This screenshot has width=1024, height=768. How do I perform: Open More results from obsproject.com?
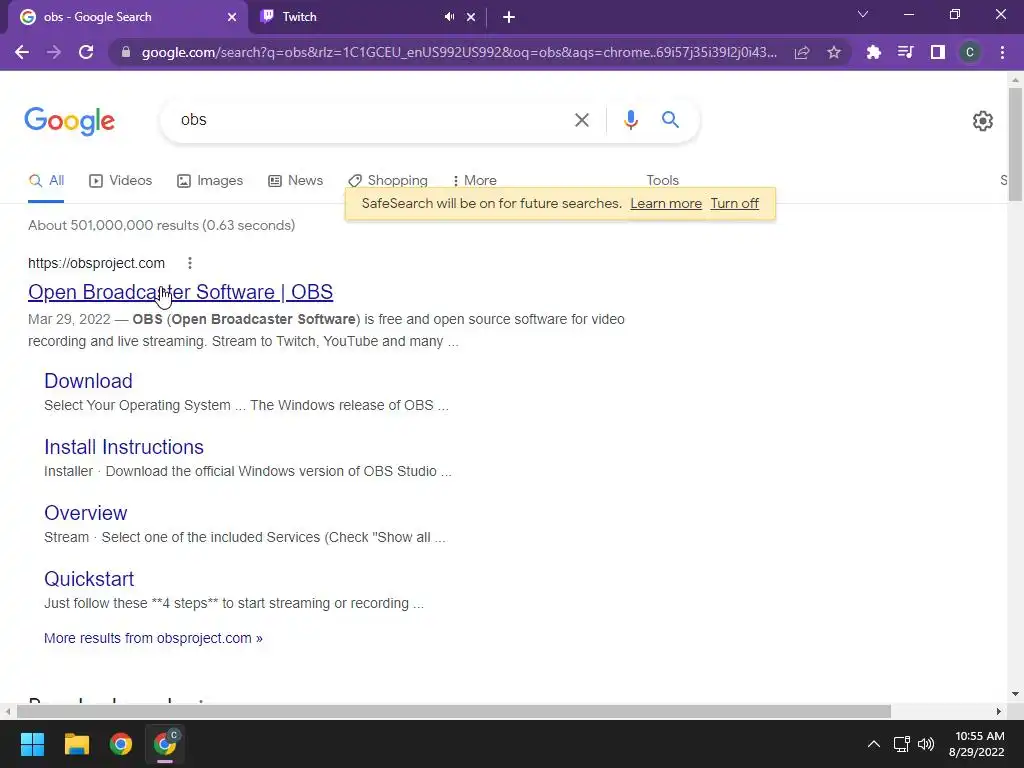153,638
